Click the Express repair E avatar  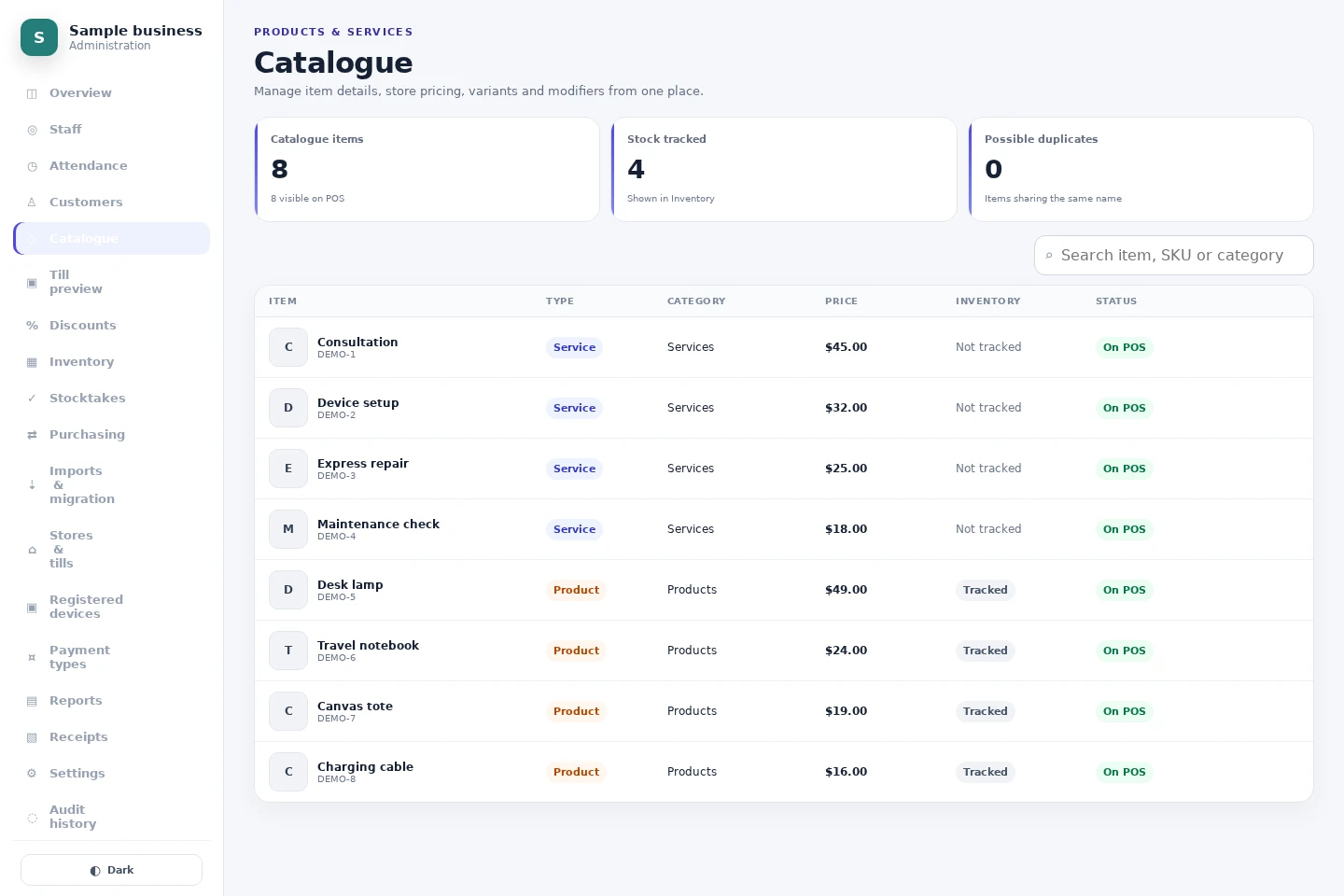point(288,469)
